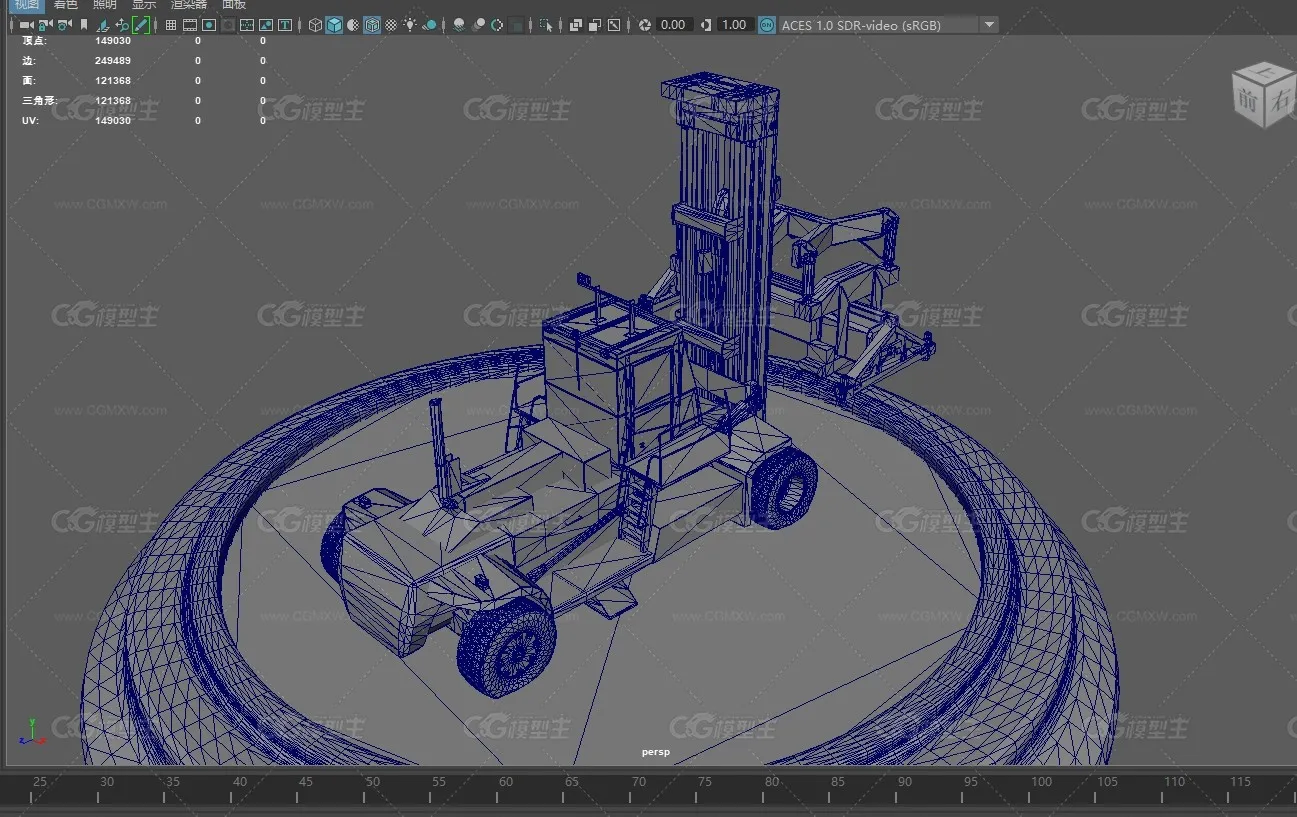The height and width of the screenshot is (817, 1297).
Task: Toggle Textured display mode
Action: point(391,25)
